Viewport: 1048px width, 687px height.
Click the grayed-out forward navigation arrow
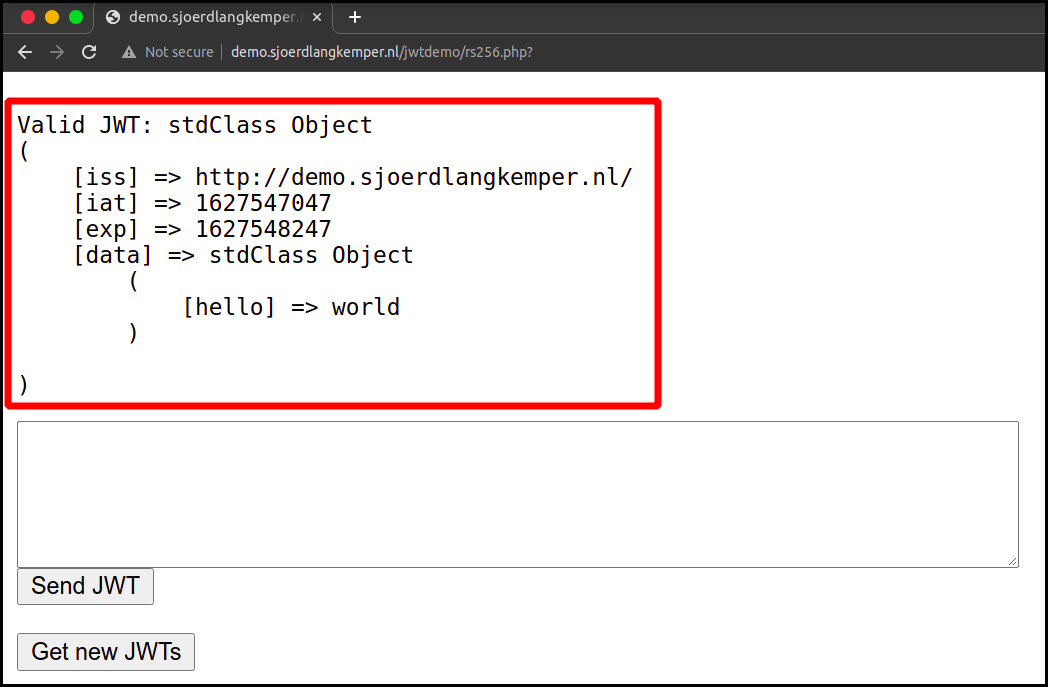pyautogui.click(x=57, y=52)
